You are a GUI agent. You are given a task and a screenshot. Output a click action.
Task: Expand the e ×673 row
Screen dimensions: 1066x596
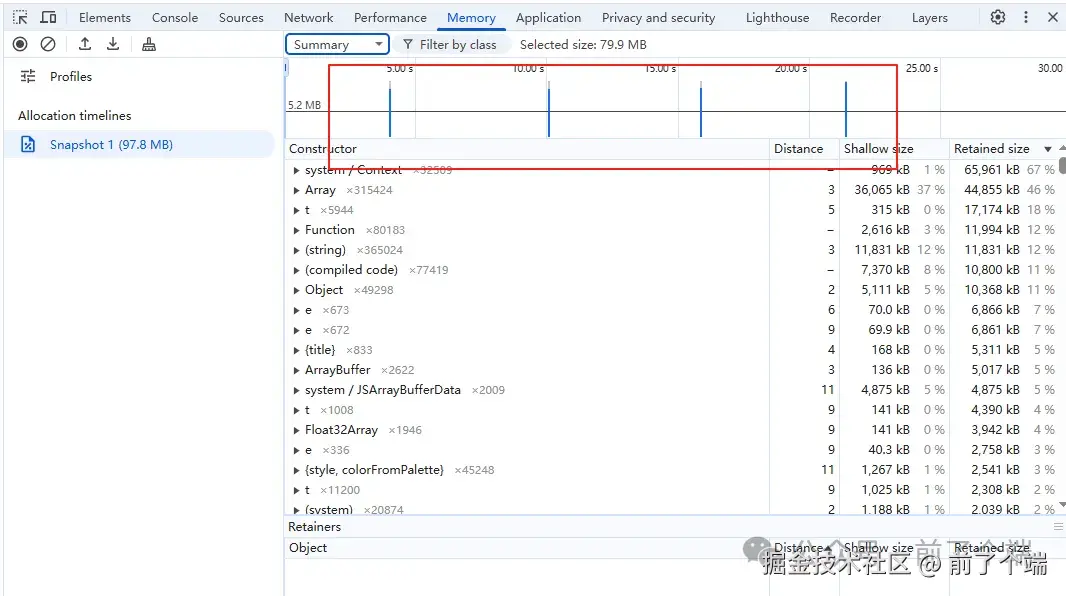coord(296,310)
